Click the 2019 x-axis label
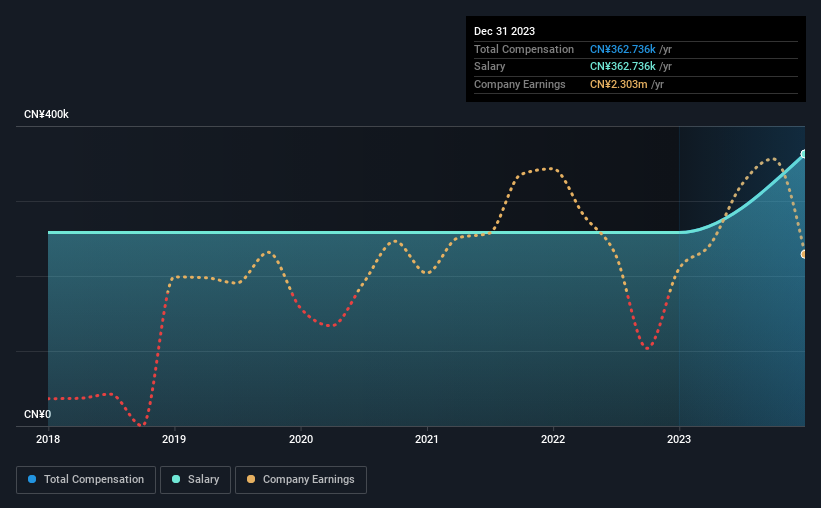 (174, 439)
